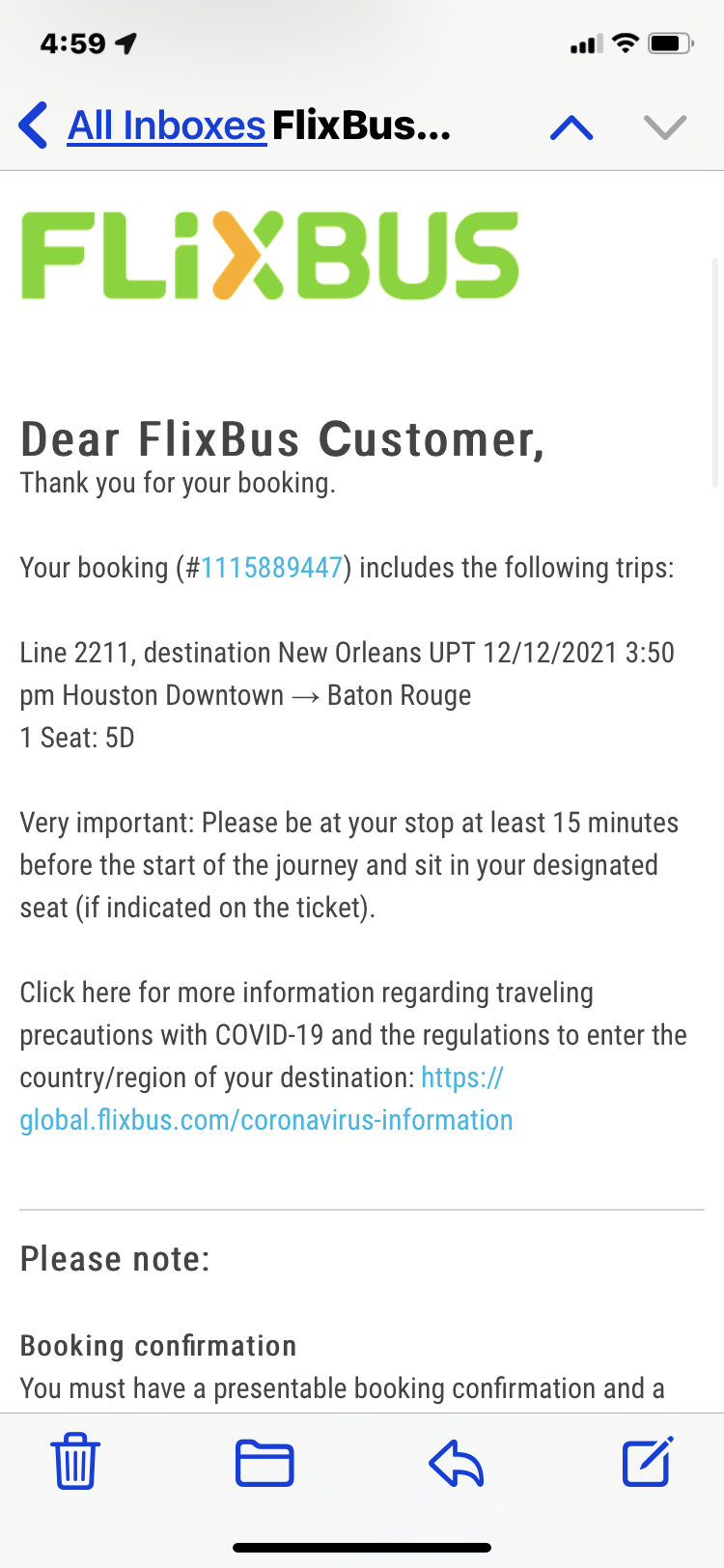The image size is (724, 1568).
Task: Tap the "Dear FlixBus Customer," heading
Action: tap(283, 439)
